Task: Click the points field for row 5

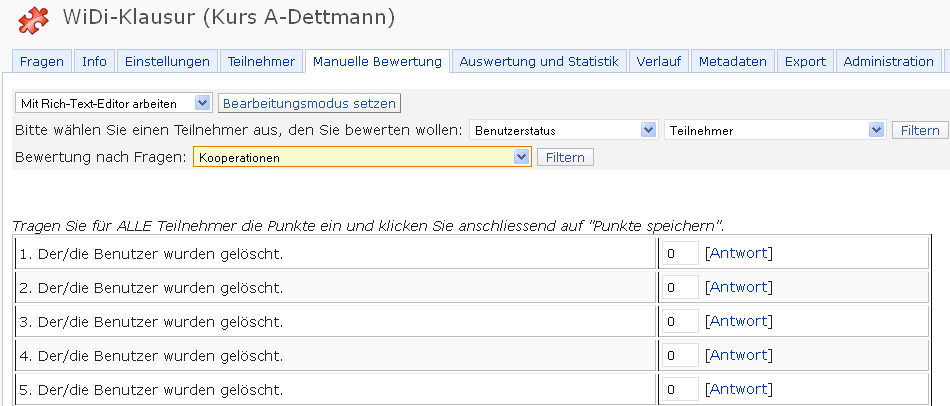Action: click(680, 389)
